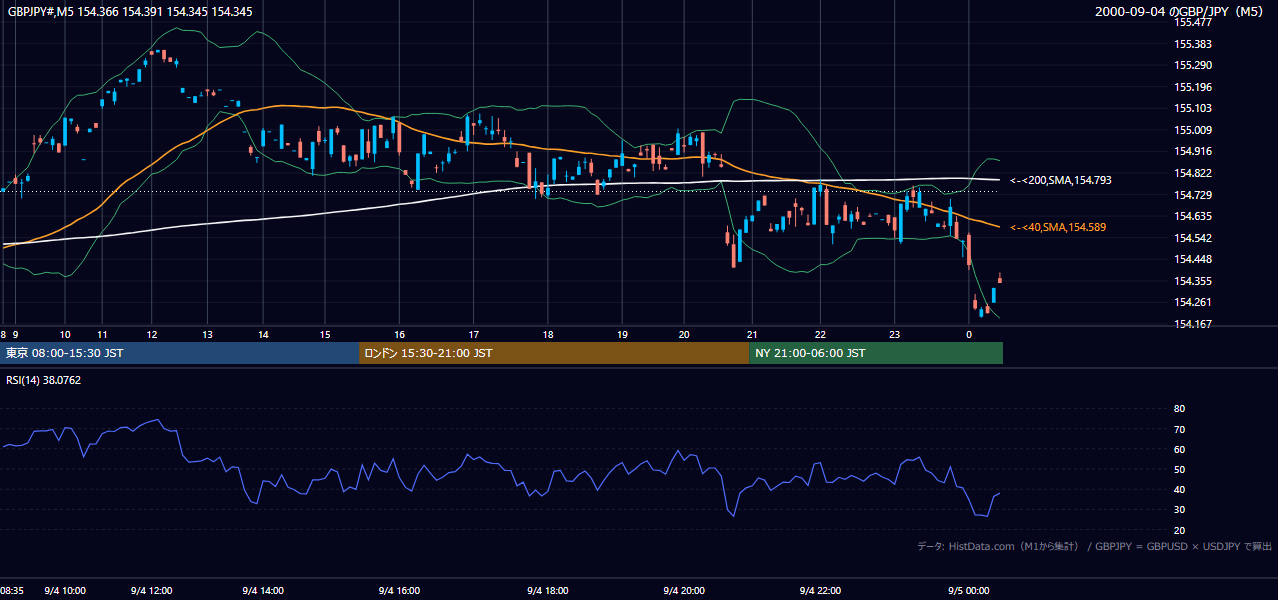1278x600 pixels.
Task: Select the ロンドン 15:30-21:00 JST session bar
Action: (554, 353)
